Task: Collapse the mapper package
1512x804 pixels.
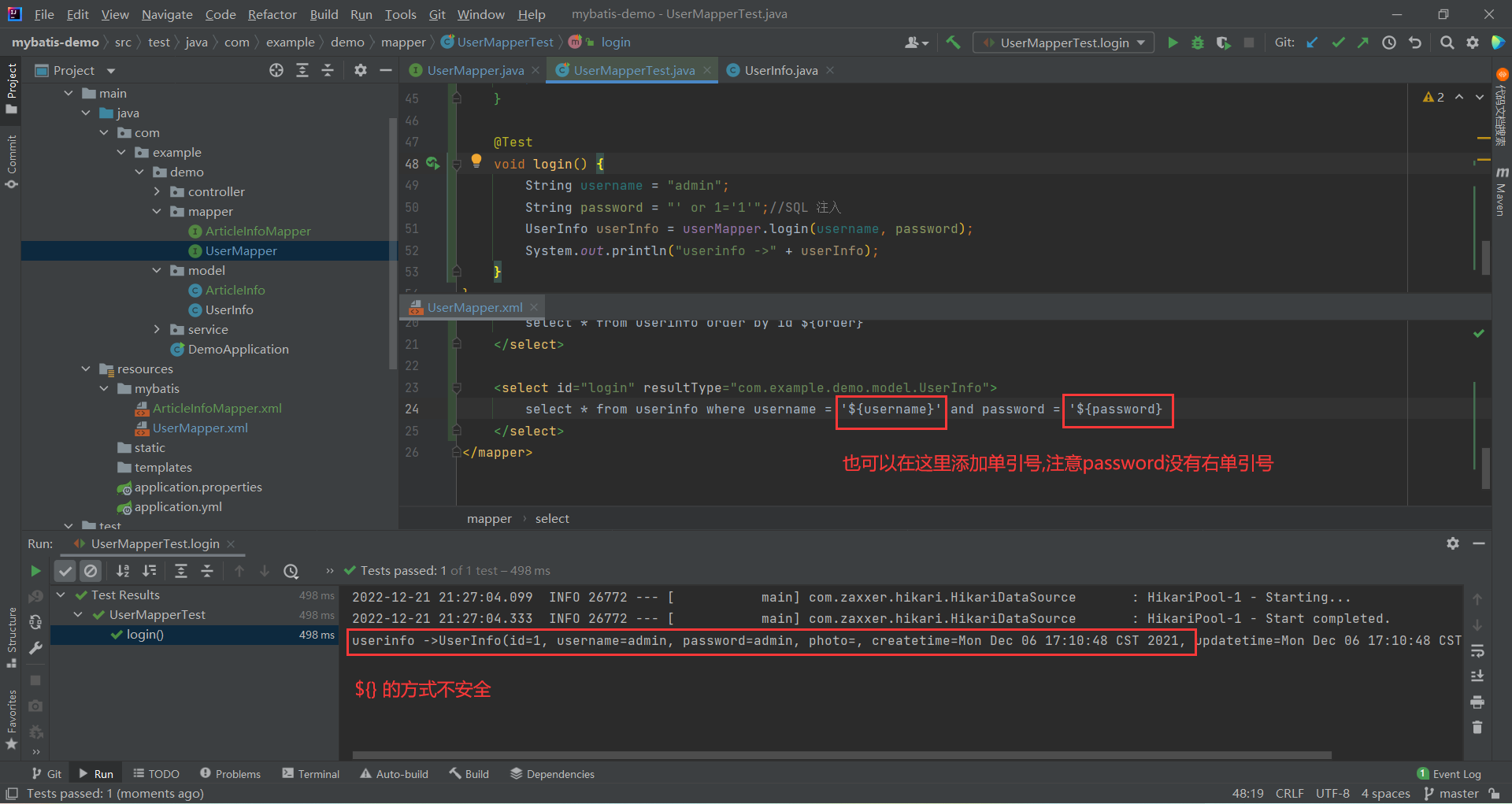Action: coord(157,212)
